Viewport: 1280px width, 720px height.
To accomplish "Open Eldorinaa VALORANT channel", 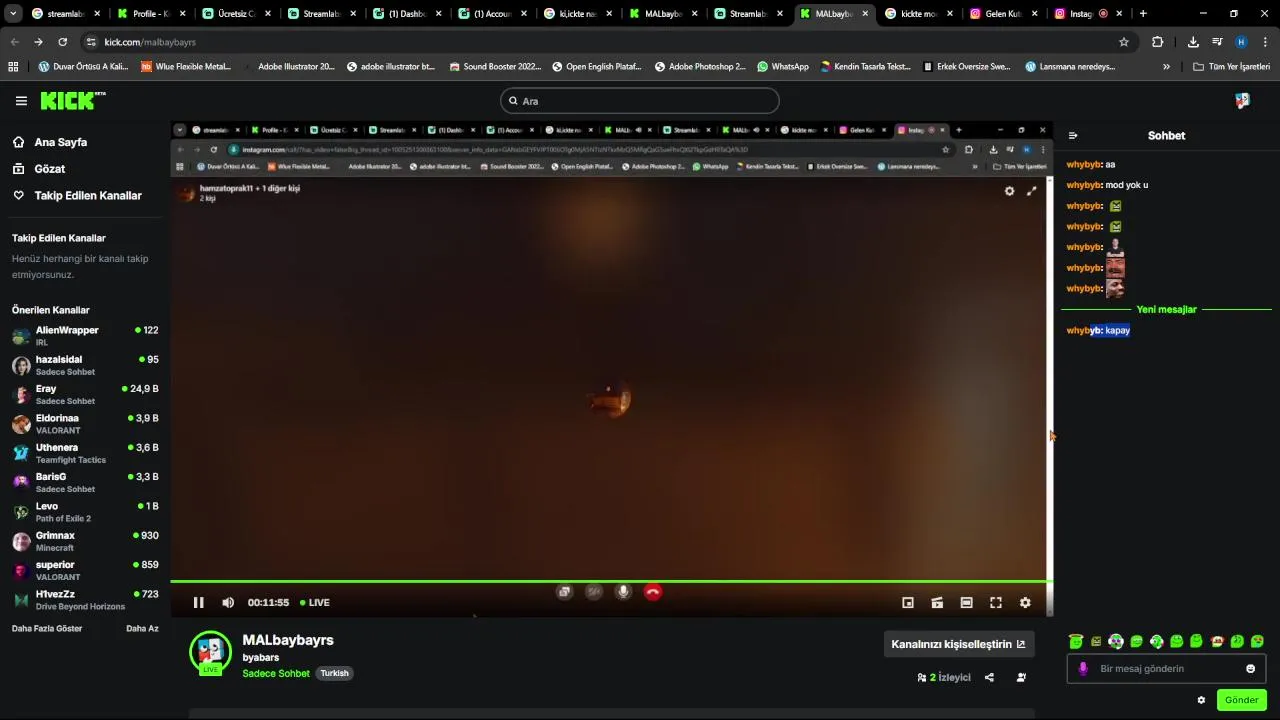I will pos(85,424).
